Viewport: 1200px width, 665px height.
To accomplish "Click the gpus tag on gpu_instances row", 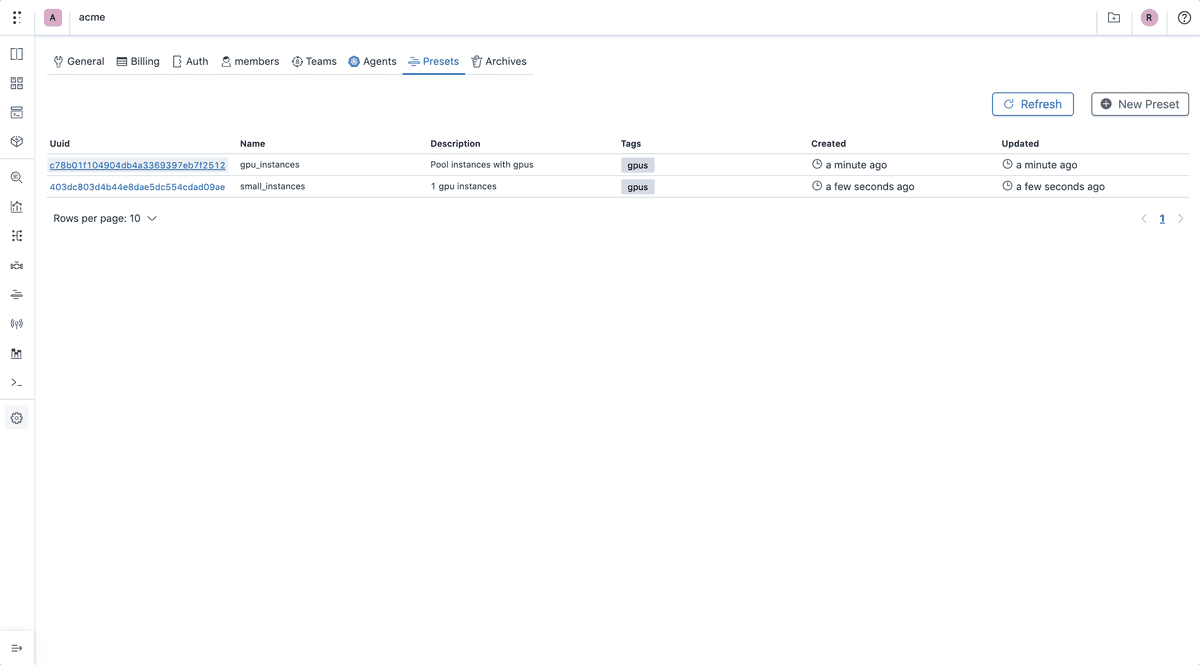I will coord(638,165).
